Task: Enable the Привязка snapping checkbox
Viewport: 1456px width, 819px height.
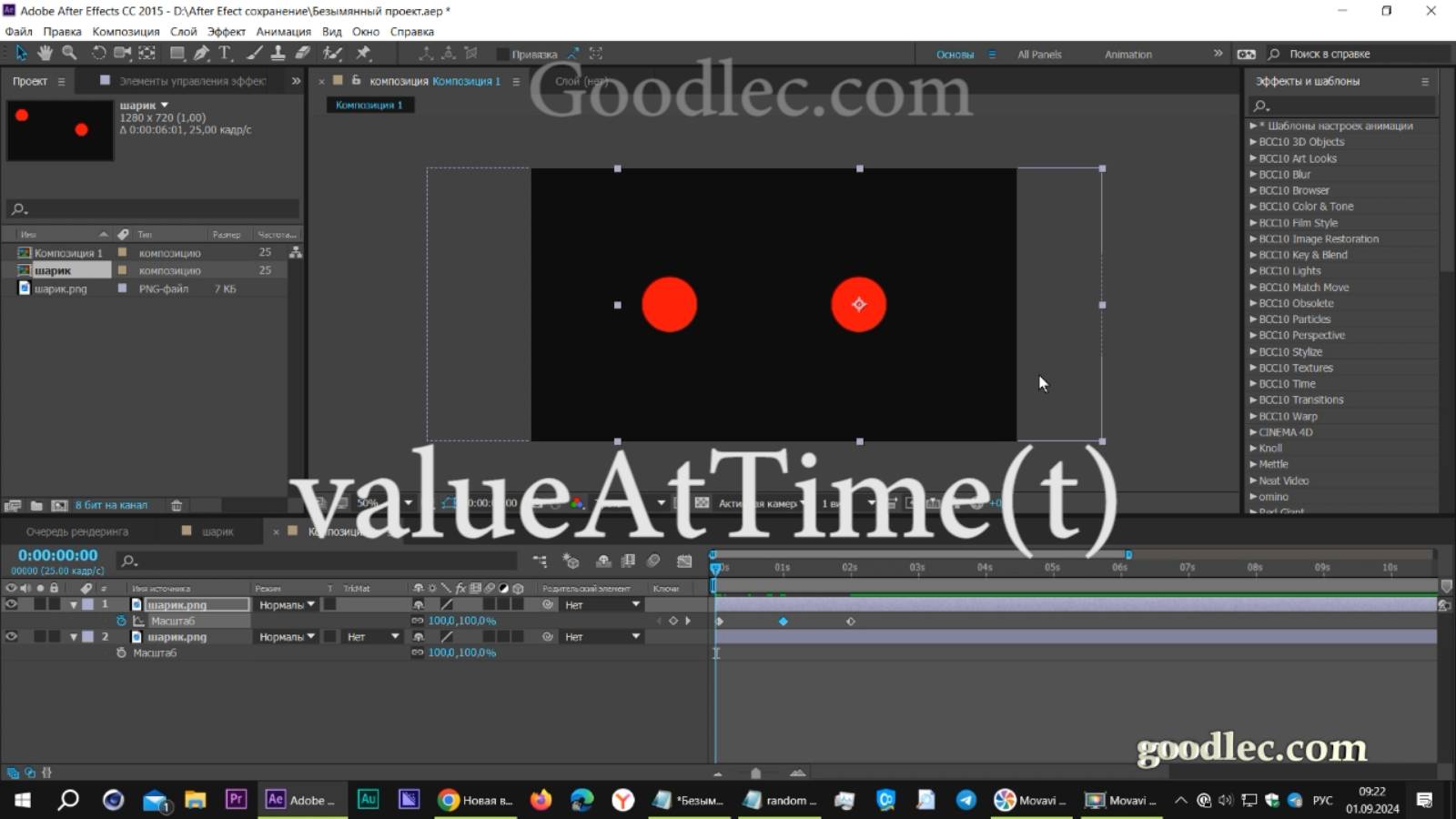Action: (x=502, y=55)
